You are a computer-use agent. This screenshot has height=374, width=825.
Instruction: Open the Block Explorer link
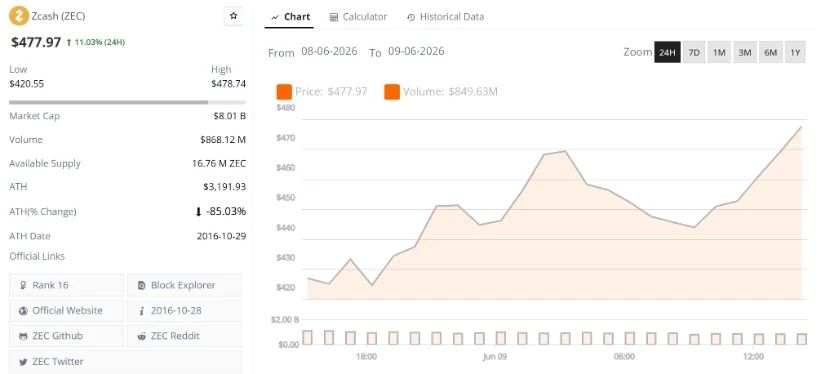185,285
